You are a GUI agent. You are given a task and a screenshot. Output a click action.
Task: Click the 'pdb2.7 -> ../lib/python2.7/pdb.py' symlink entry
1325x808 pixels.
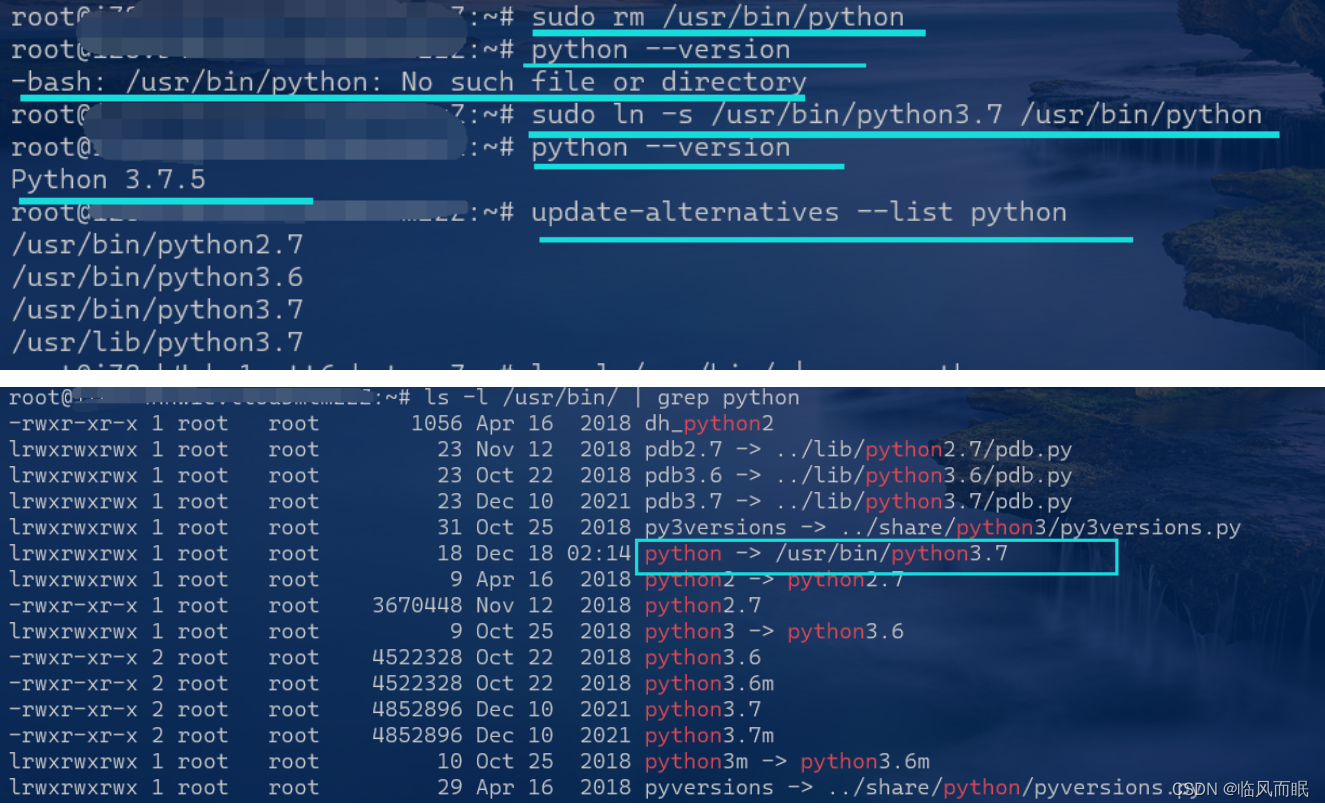click(858, 450)
